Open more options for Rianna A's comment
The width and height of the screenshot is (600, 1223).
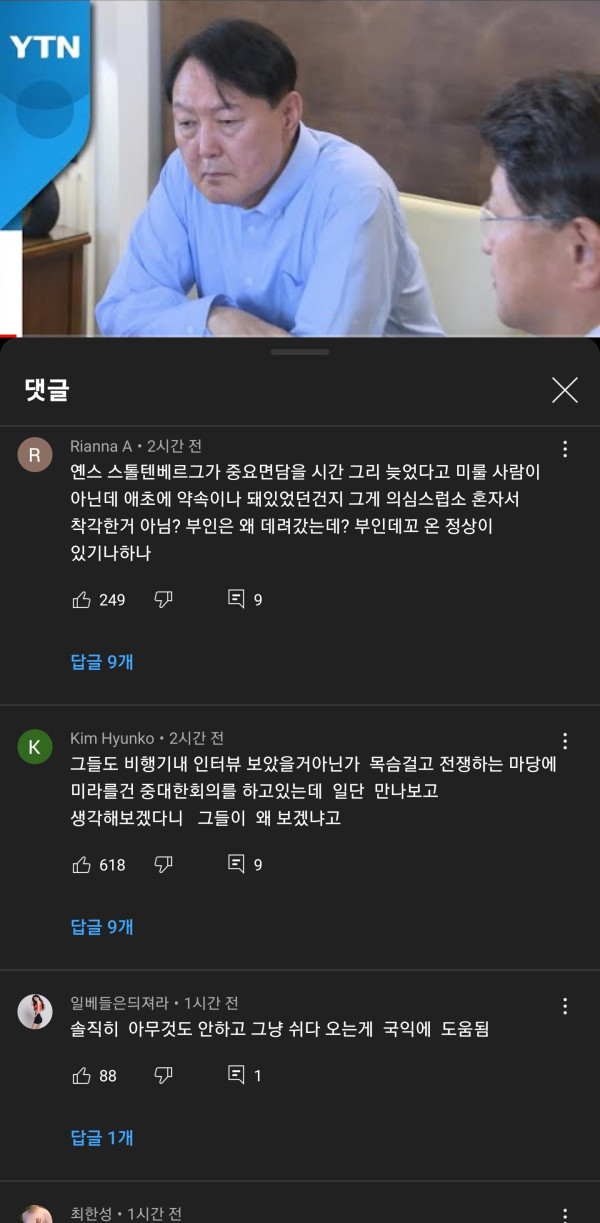(x=565, y=449)
